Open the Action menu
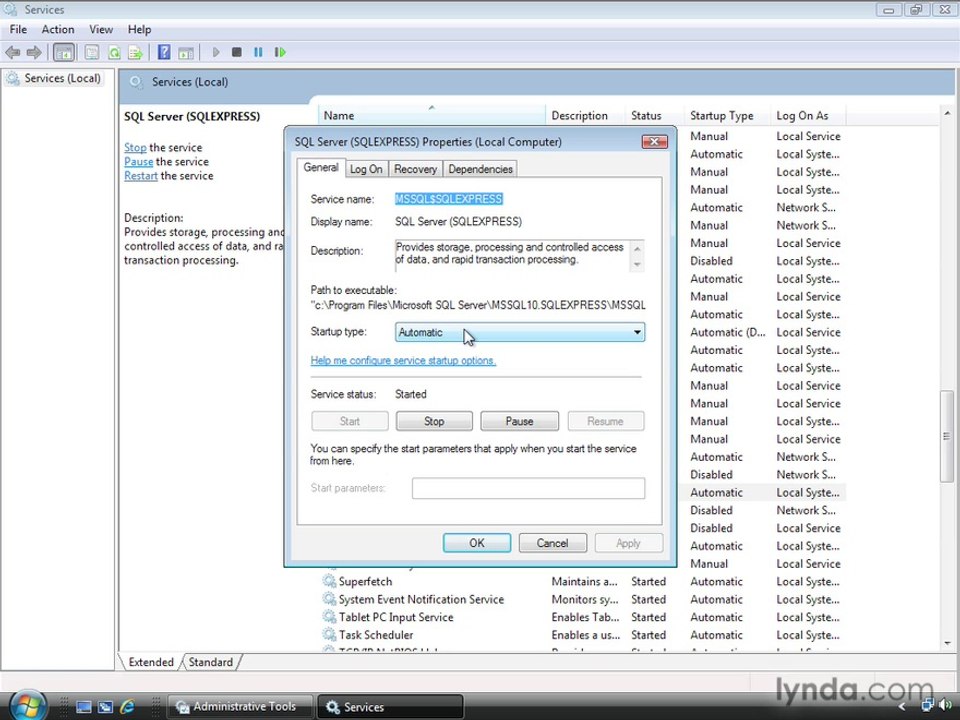960x720 pixels. pos(58,29)
